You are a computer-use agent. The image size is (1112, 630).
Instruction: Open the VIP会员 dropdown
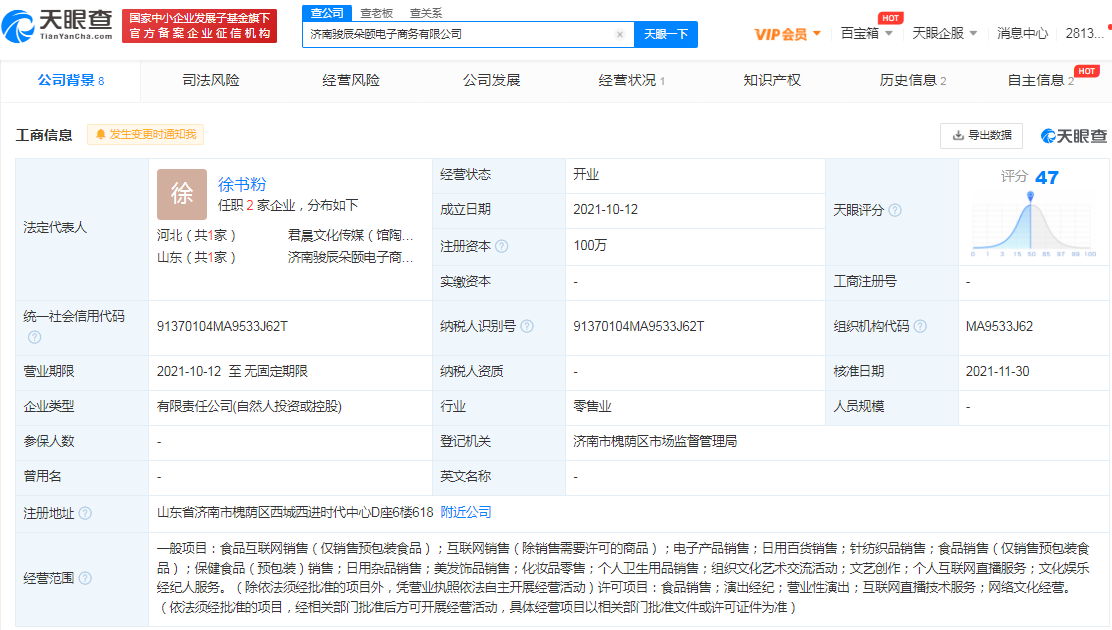(787, 34)
